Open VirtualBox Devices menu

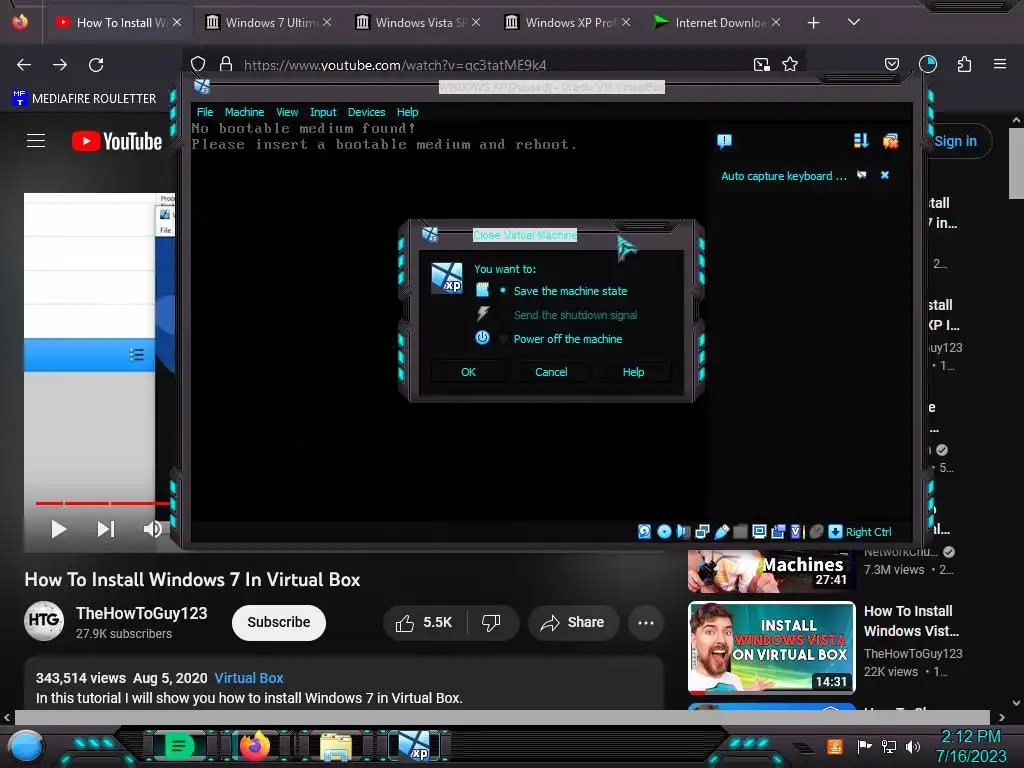(x=366, y=112)
